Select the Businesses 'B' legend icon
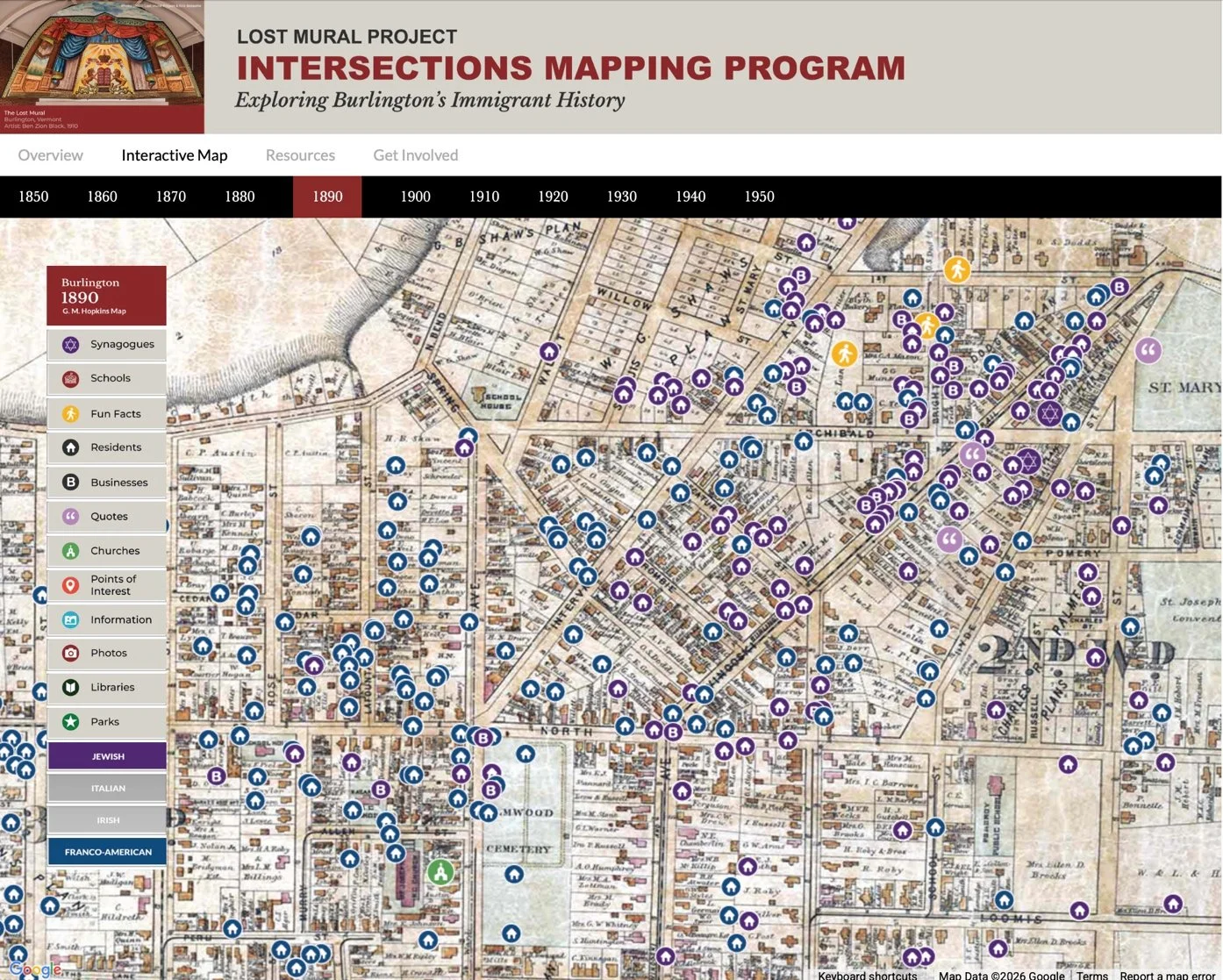 pos(71,483)
